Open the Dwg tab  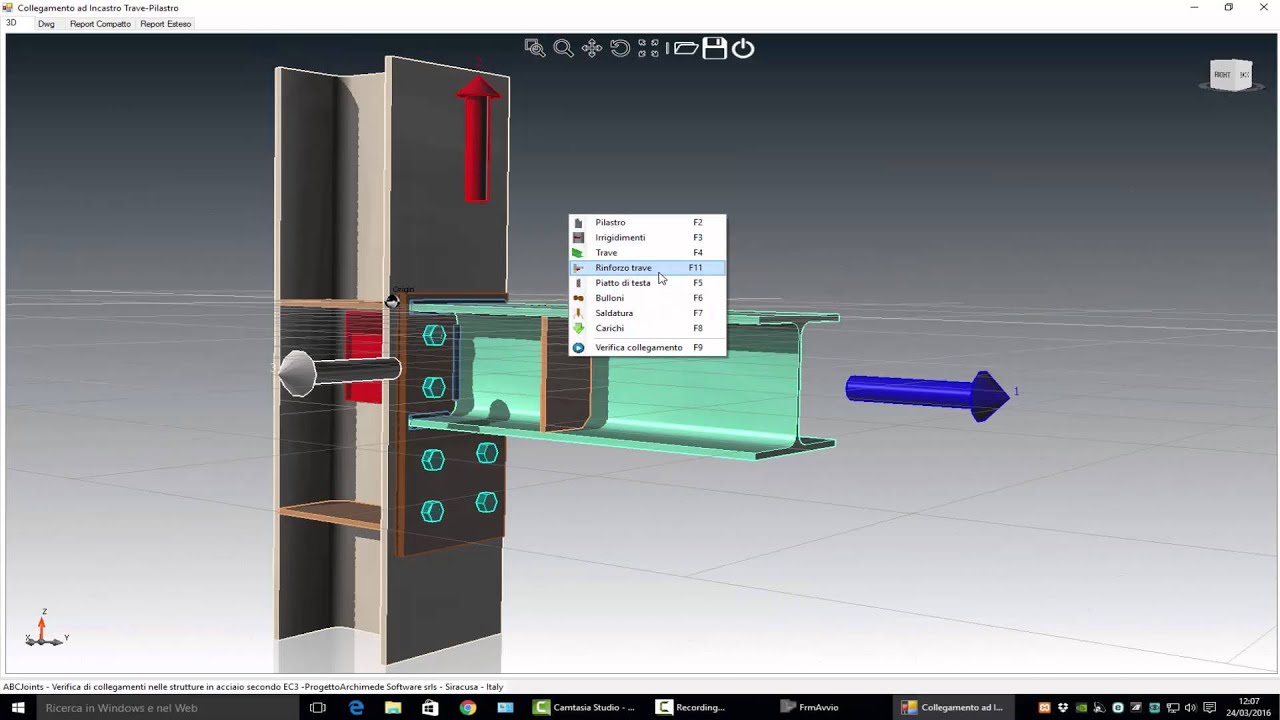(x=46, y=23)
